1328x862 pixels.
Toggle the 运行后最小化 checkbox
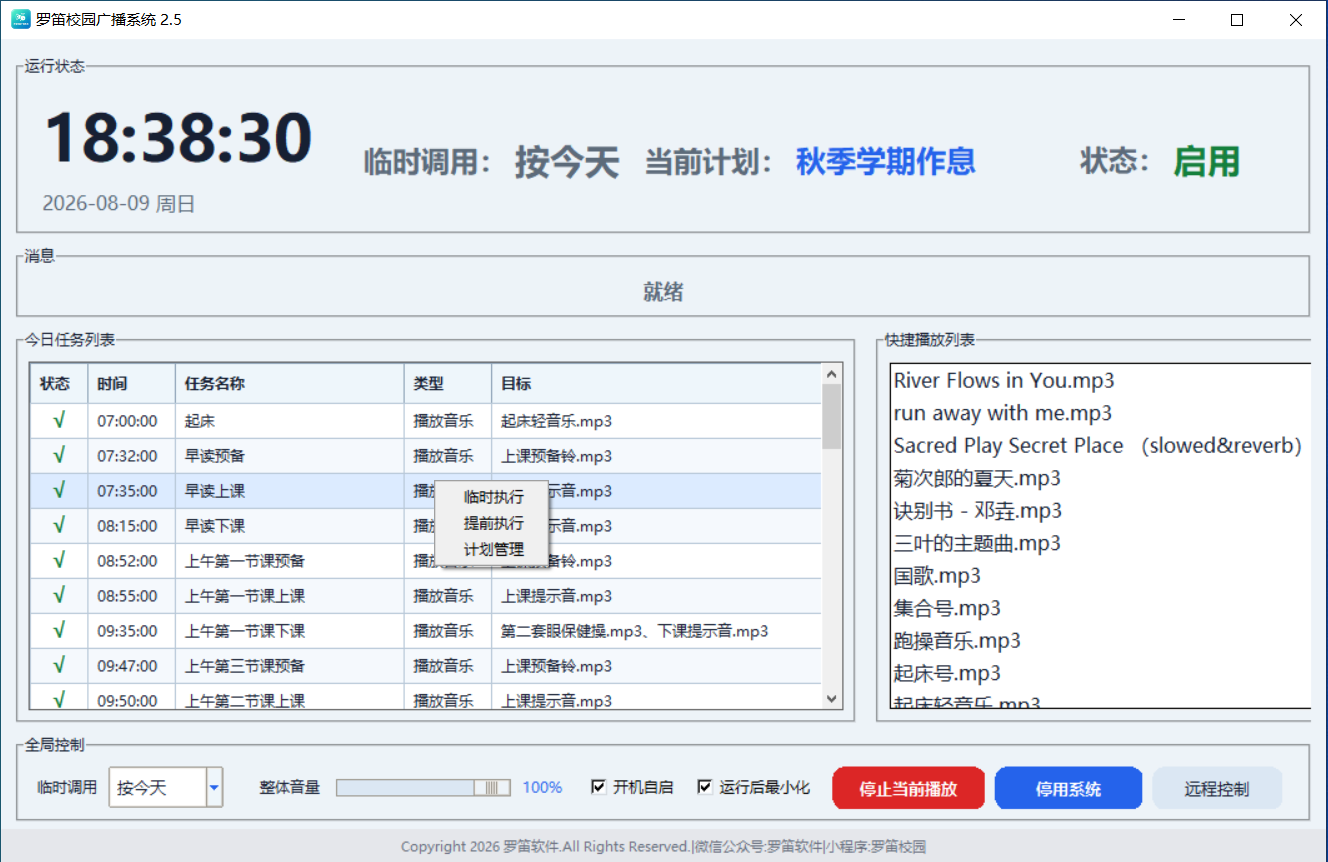pos(705,787)
